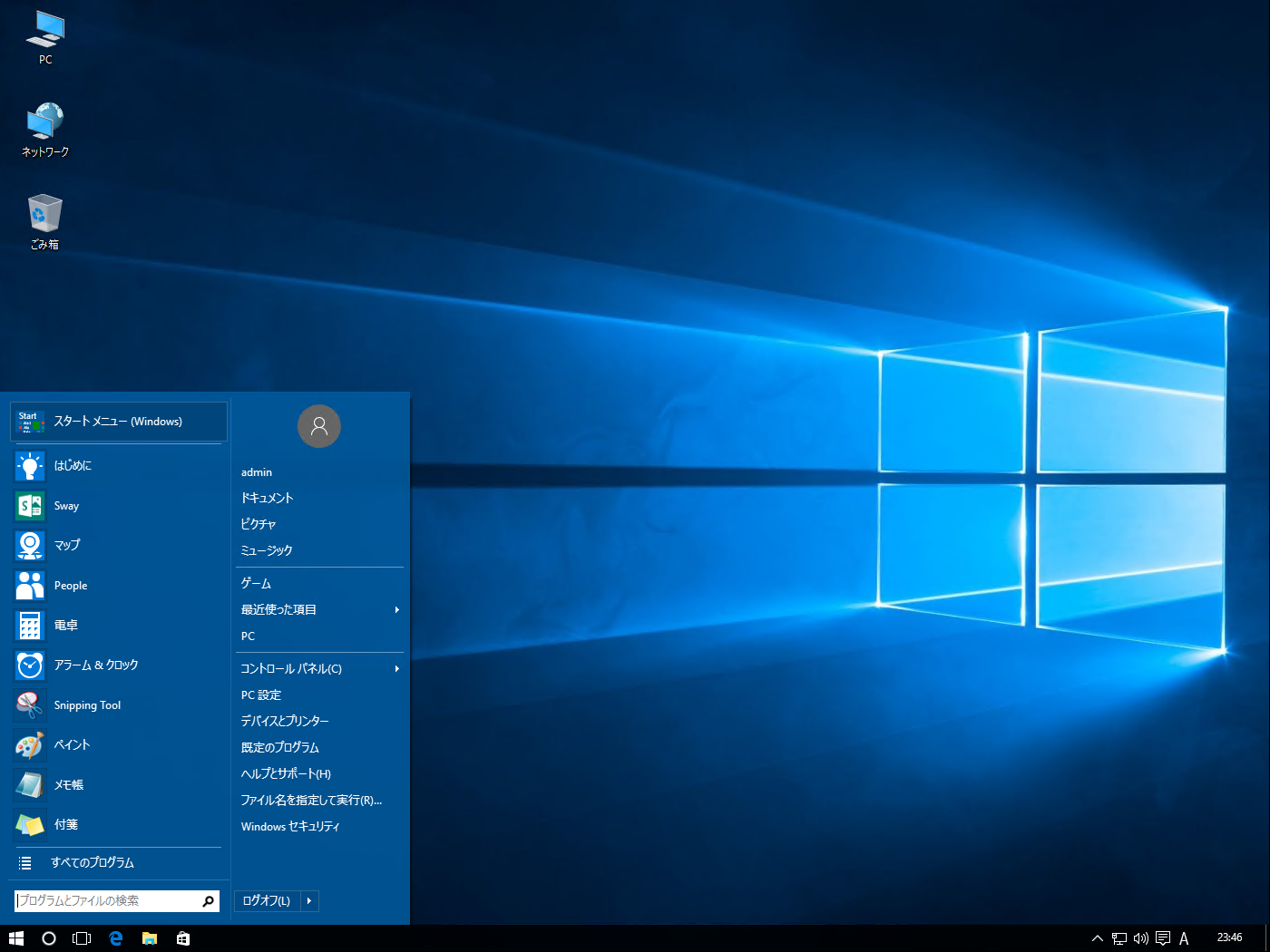Open 既定のプログラム
Image resolution: width=1270 pixels, height=952 pixels.
pyautogui.click(x=280, y=748)
